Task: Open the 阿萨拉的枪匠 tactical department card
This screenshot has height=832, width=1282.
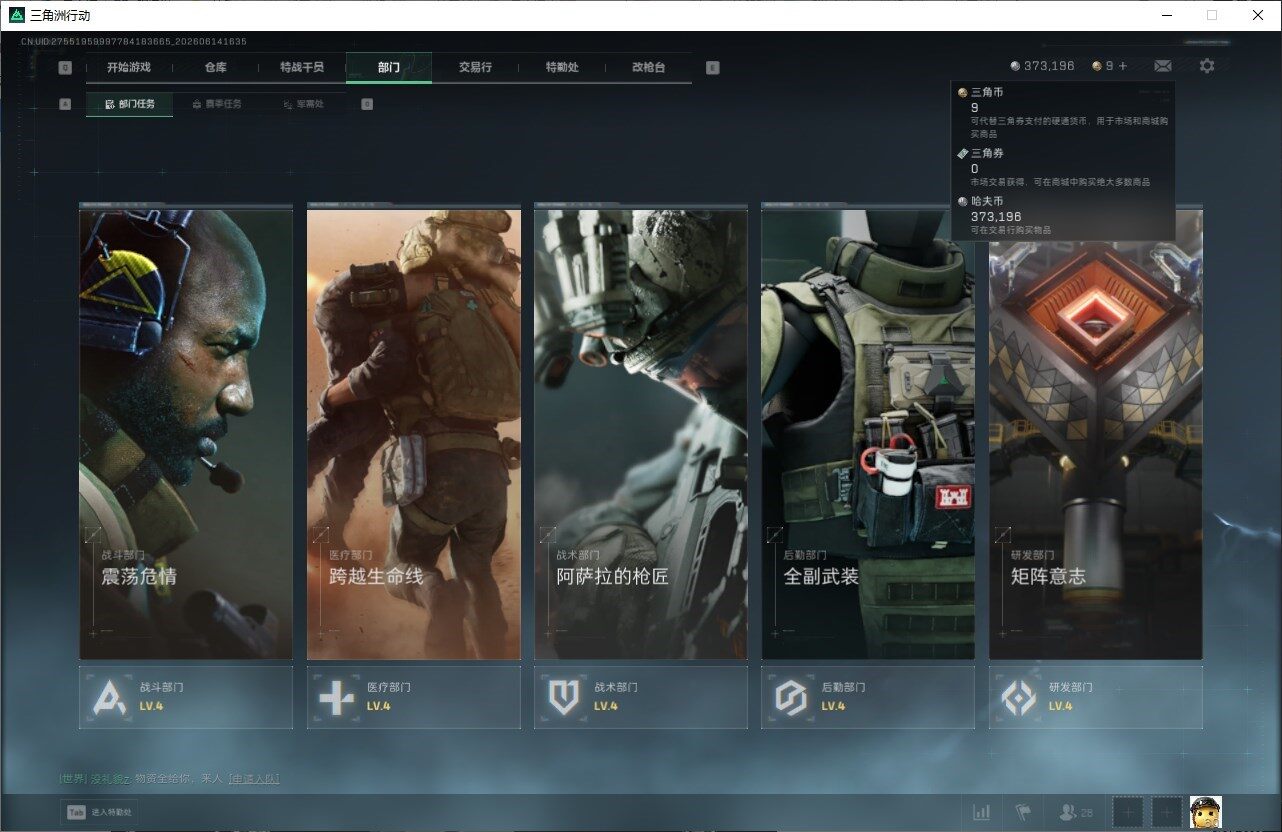Action: click(641, 432)
